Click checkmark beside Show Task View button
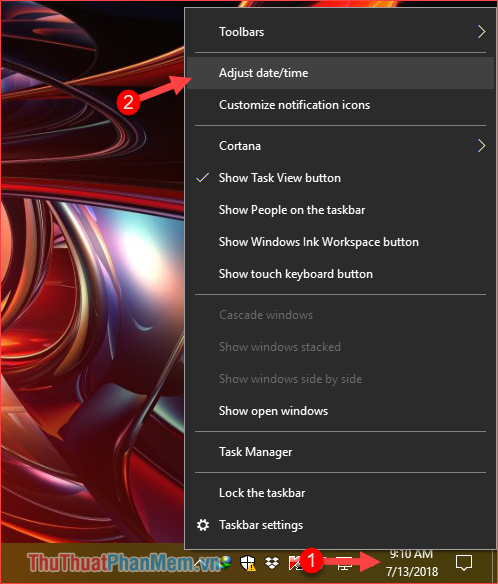498x584 pixels. (203, 178)
